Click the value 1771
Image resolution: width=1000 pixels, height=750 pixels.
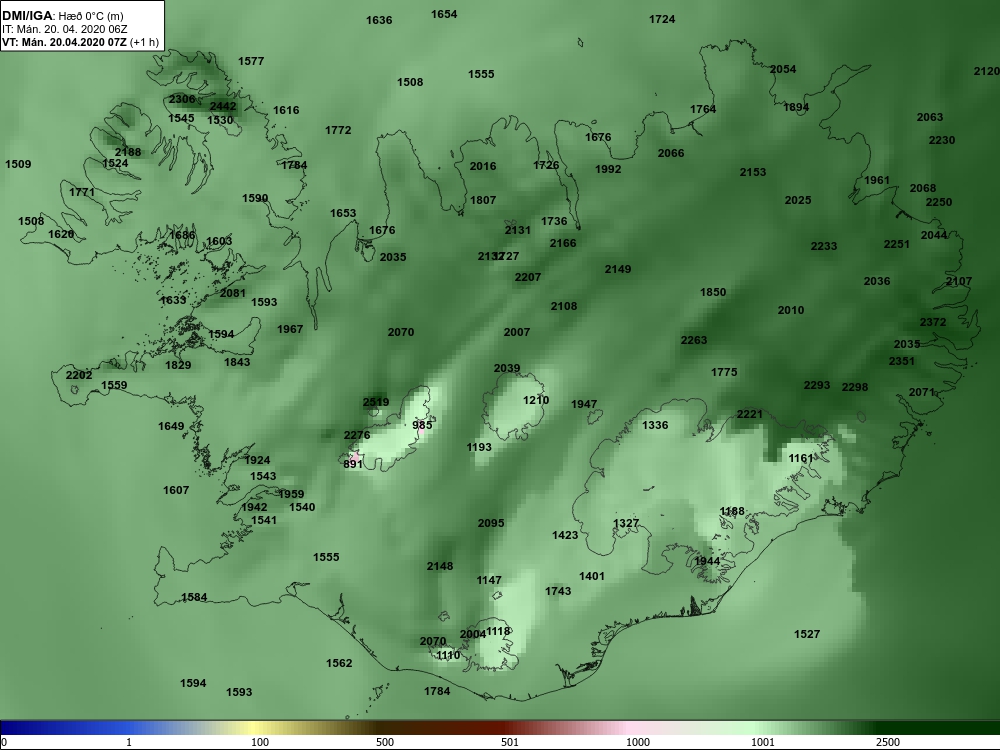pos(82,192)
